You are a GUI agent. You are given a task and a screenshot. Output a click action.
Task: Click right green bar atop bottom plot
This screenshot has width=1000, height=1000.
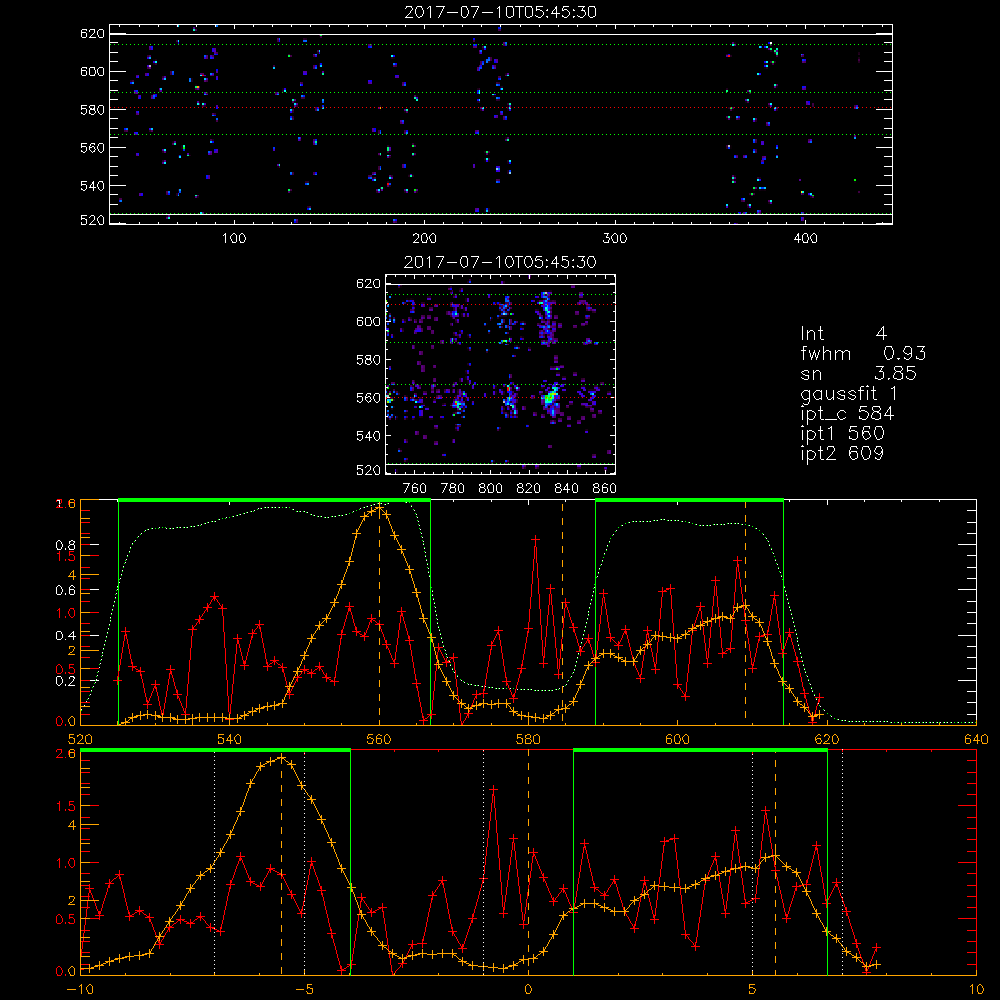coord(700,750)
